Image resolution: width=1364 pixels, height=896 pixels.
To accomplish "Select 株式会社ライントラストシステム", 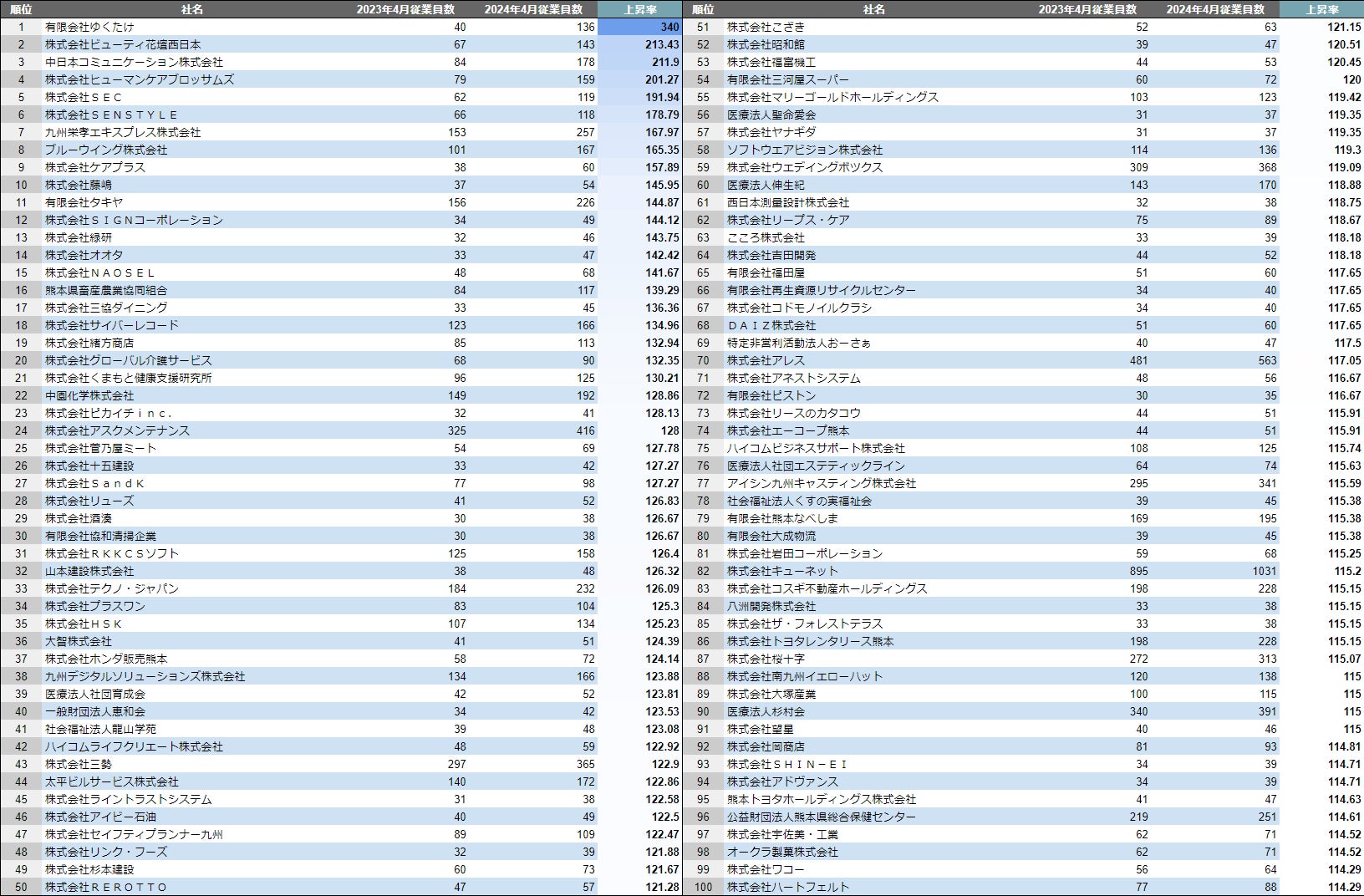I will pyautogui.click(x=129, y=799).
